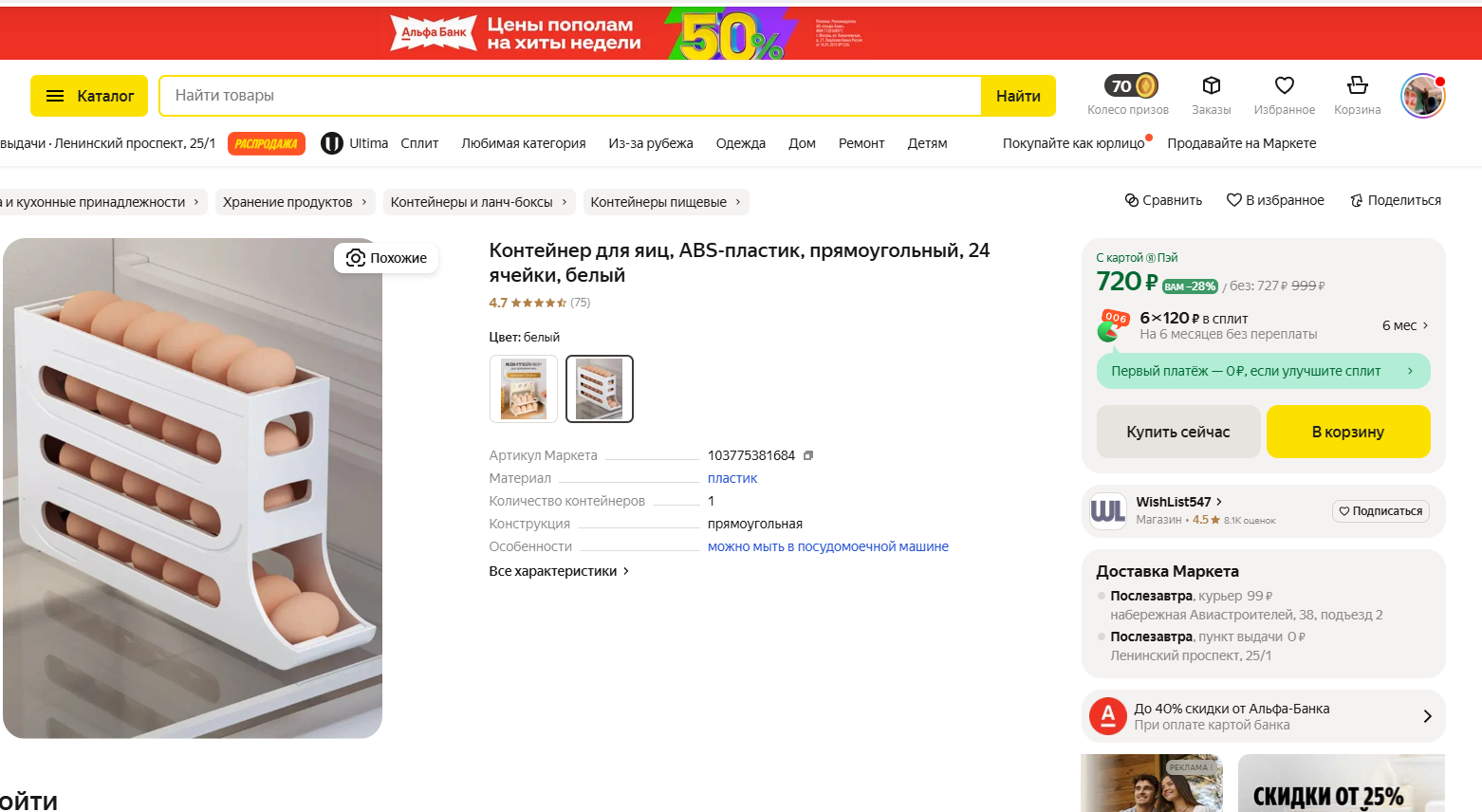Open Избранное heart icon in header
Viewport: 1482px width, 812px height.
(1284, 86)
